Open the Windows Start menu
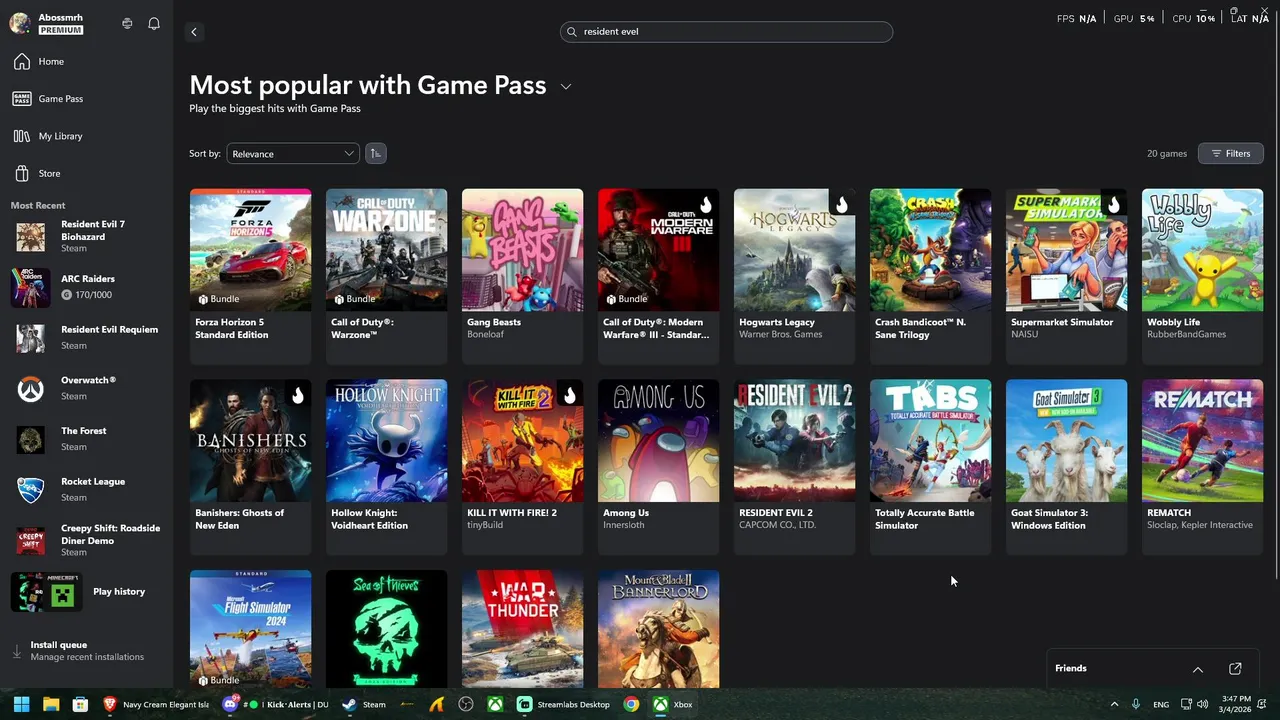The image size is (1280, 720). (x=21, y=704)
